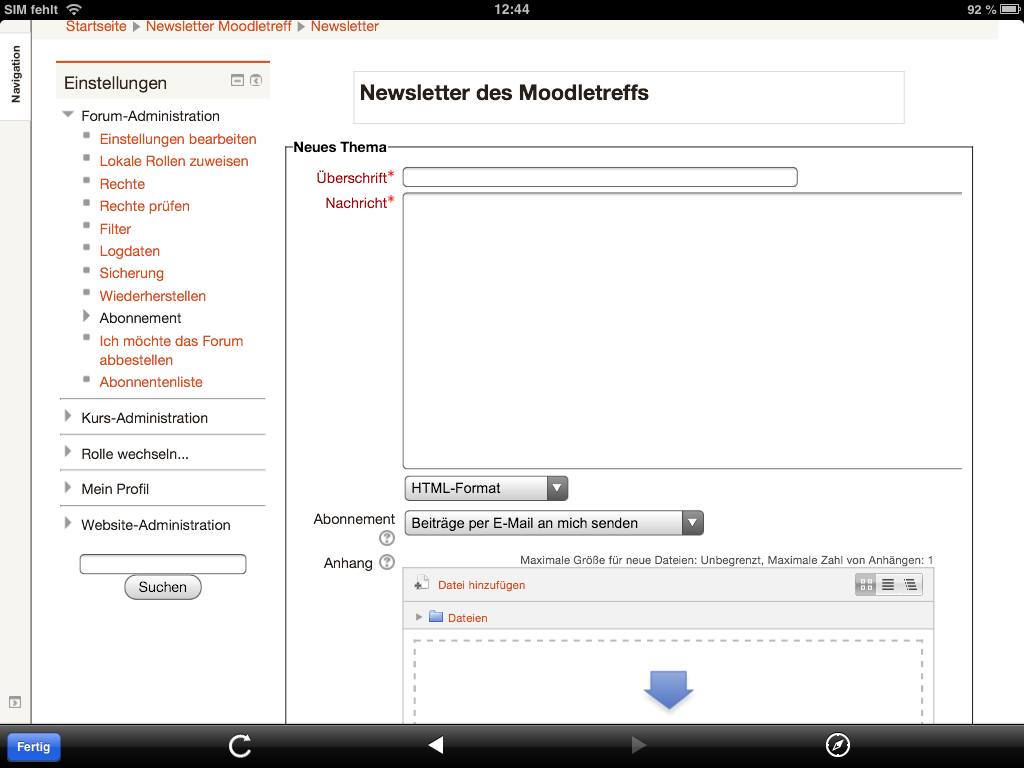Open help icon beside the Anhang label

tap(387, 562)
